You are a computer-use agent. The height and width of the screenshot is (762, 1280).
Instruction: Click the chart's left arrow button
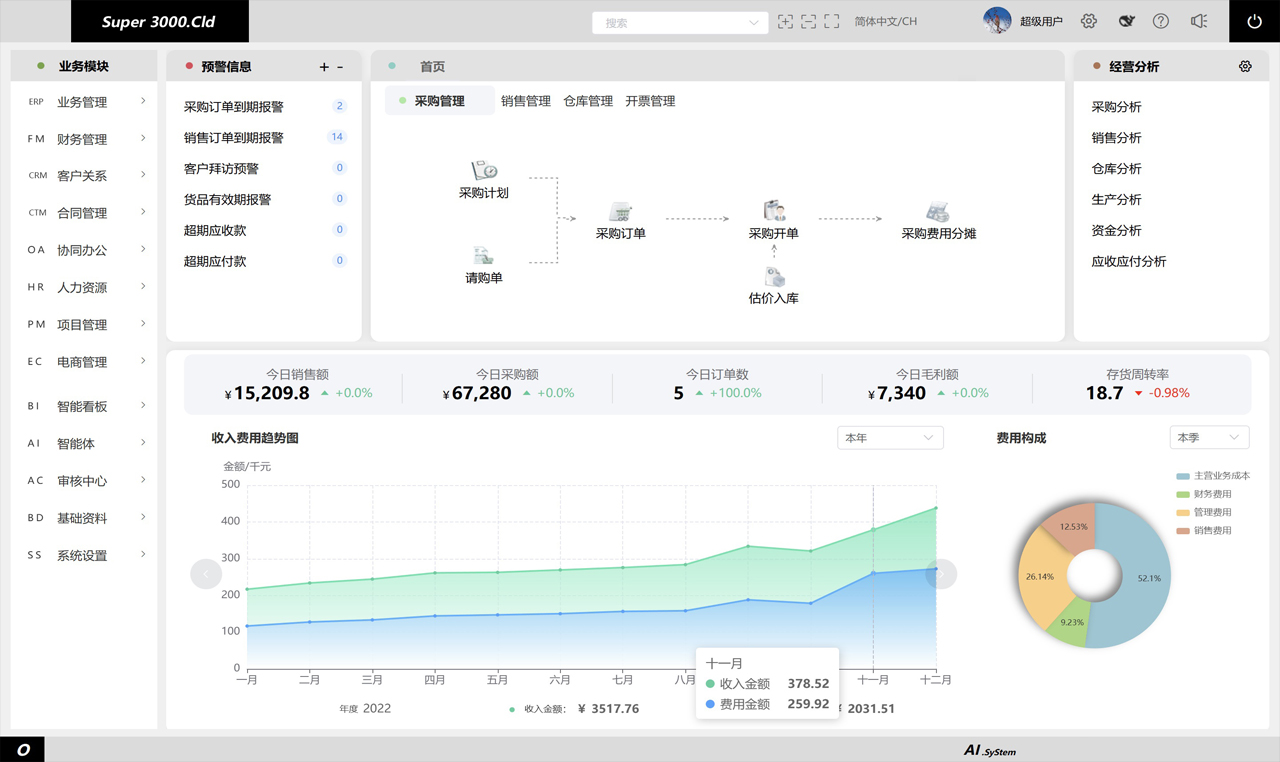[206, 574]
